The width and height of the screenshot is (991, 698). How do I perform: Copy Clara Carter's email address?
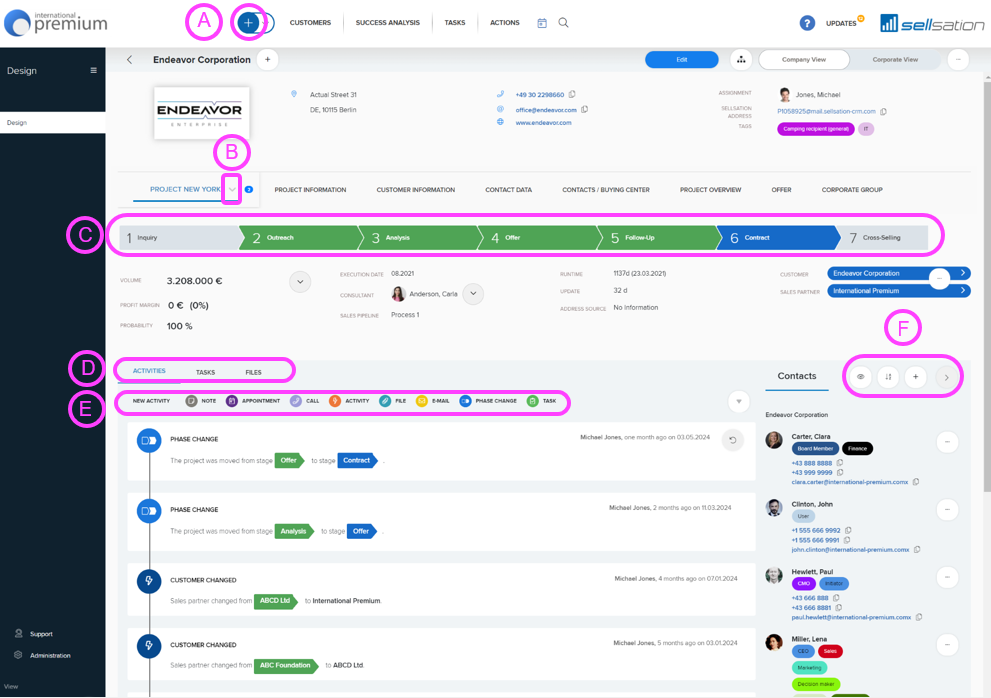[916, 482]
